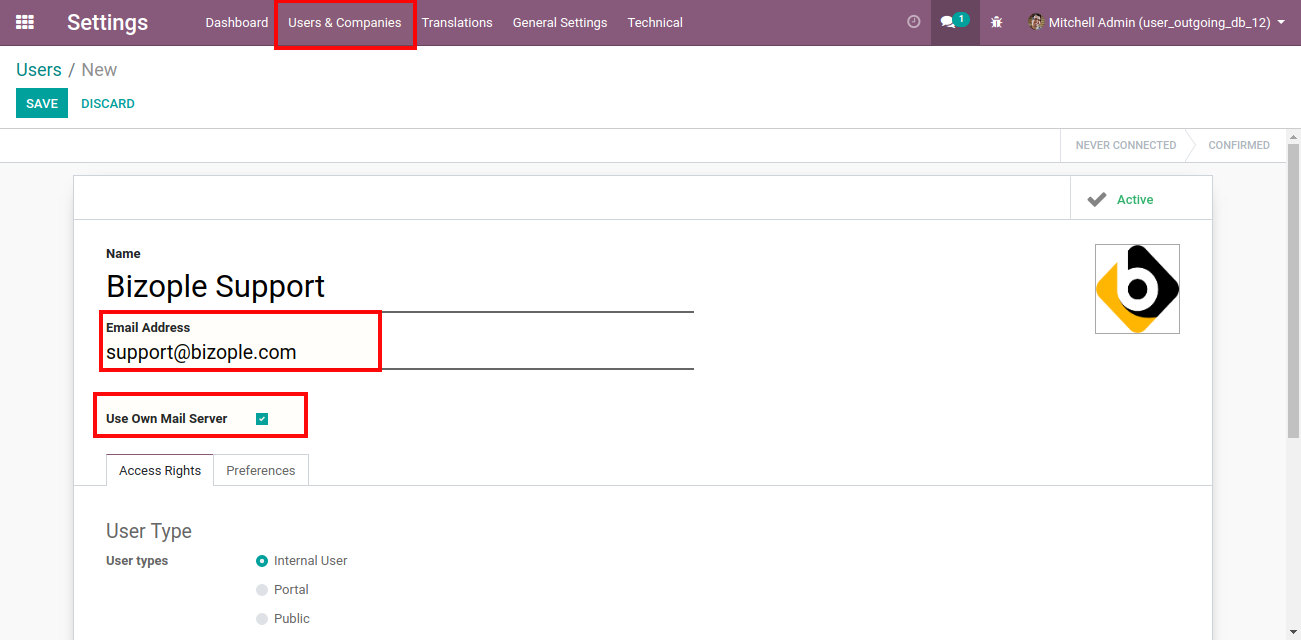
Task: Click the Never Connected status stage
Action: coord(1125,145)
